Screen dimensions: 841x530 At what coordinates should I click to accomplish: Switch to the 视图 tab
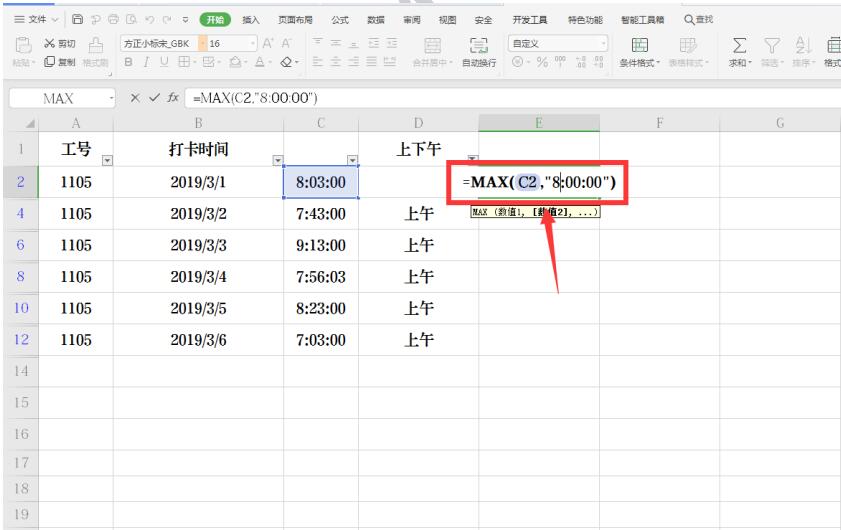point(447,20)
